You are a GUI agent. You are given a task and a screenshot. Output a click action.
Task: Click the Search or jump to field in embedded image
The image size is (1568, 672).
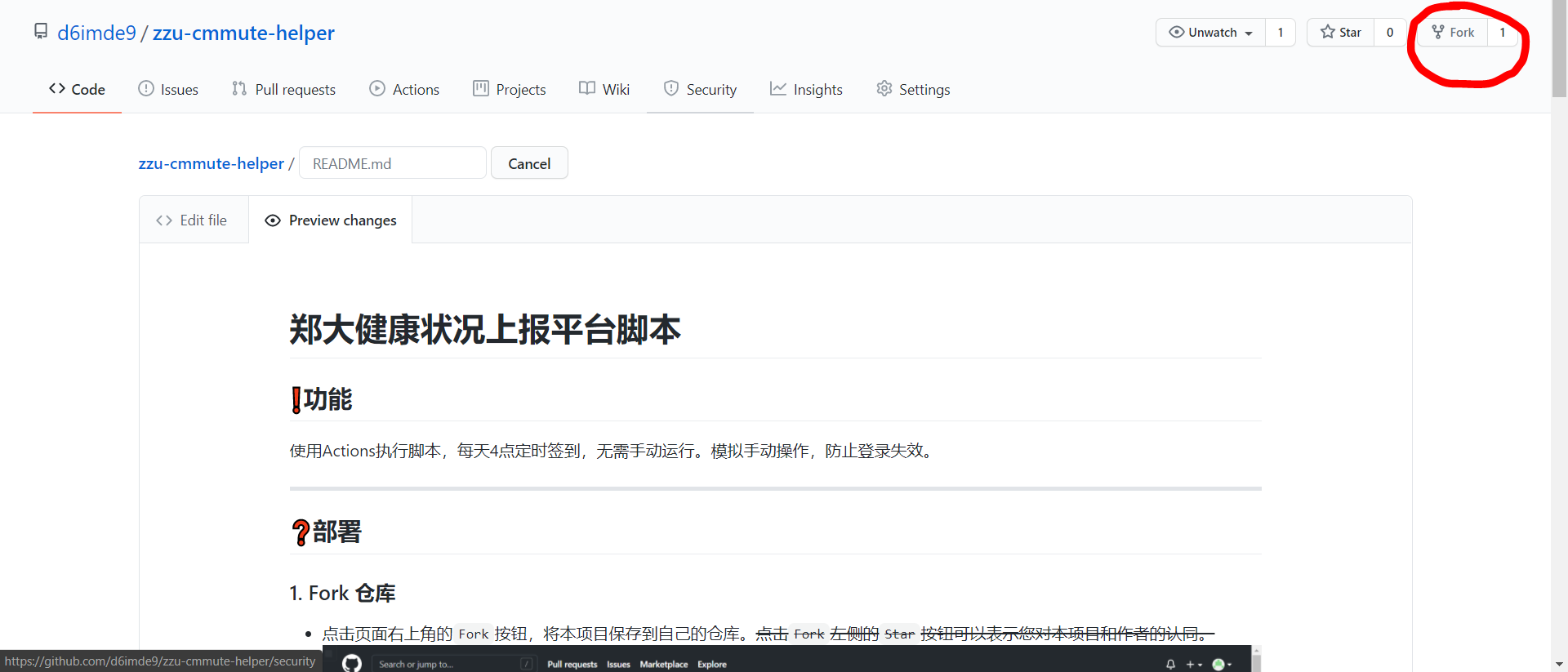pos(455,664)
